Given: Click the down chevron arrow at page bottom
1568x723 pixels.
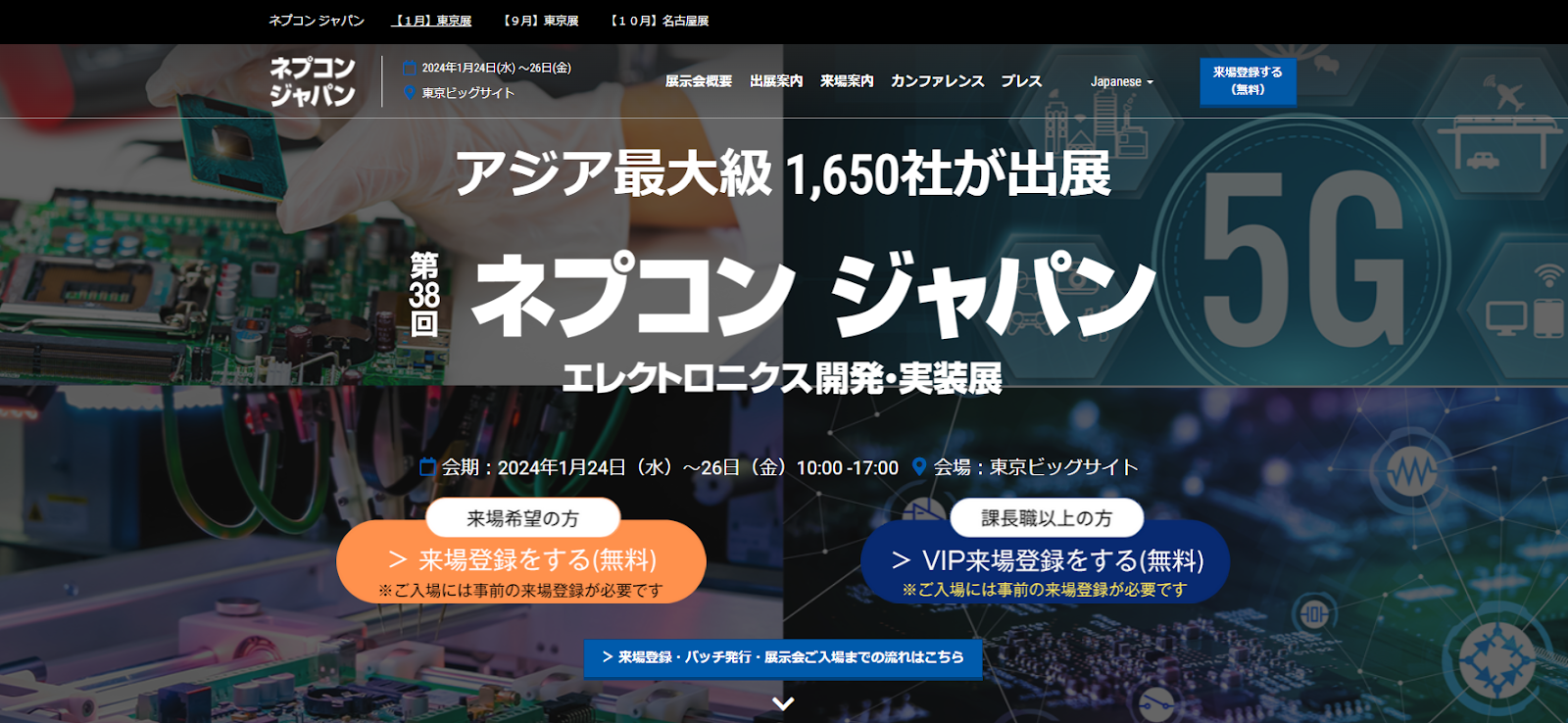Looking at the screenshot, I should (783, 702).
